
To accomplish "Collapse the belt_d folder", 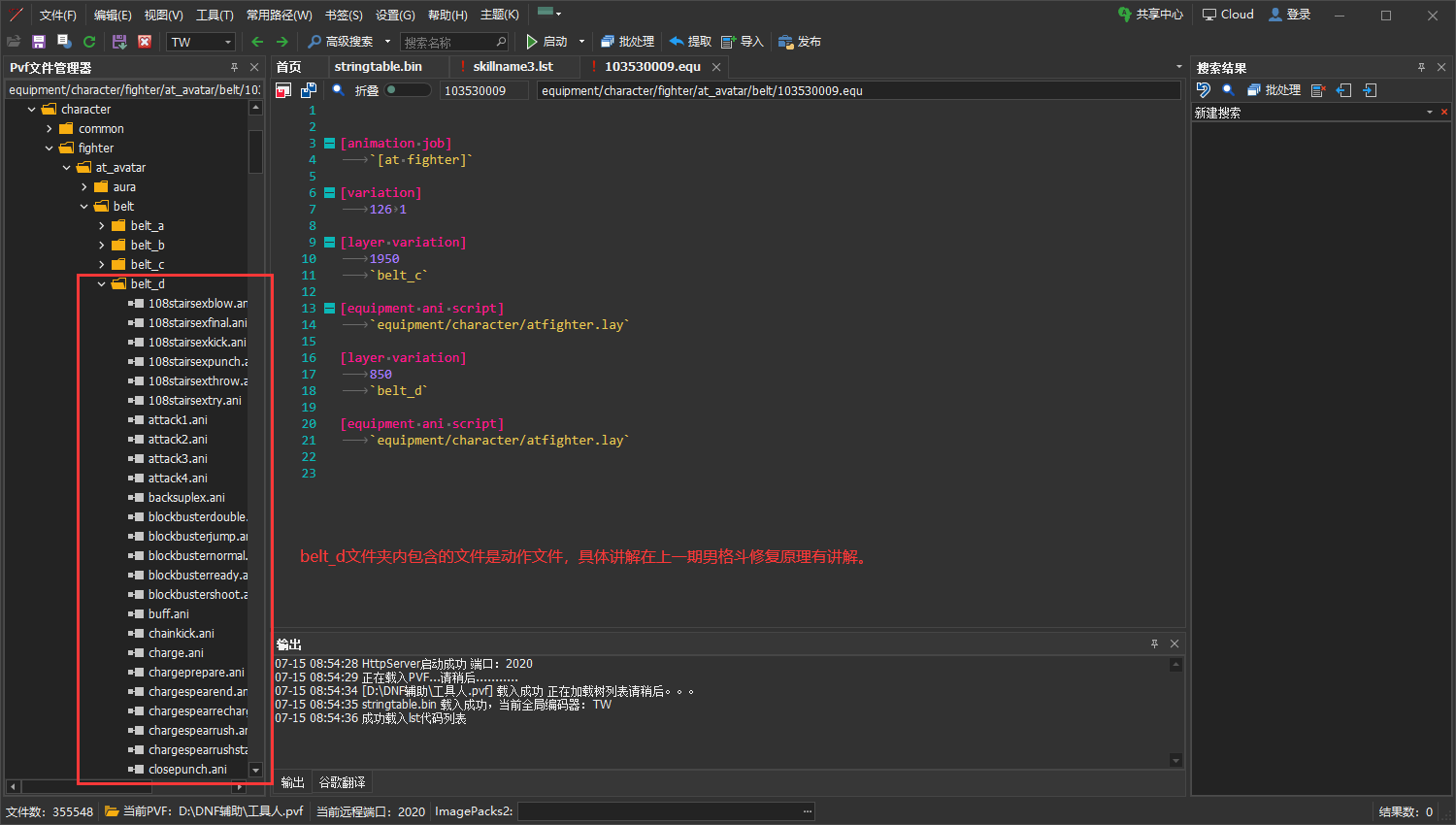I will 102,284.
